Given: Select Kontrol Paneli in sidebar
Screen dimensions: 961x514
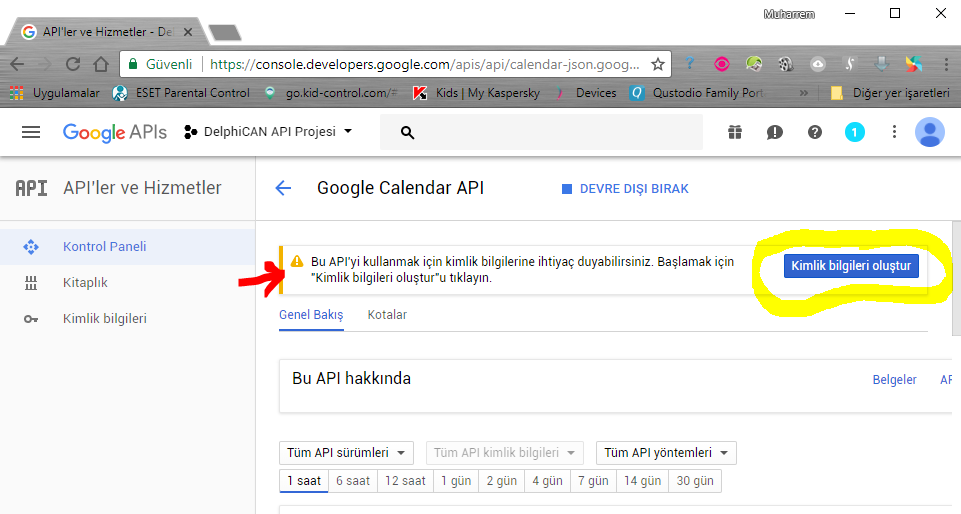Looking at the screenshot, I should coord(127,246).
